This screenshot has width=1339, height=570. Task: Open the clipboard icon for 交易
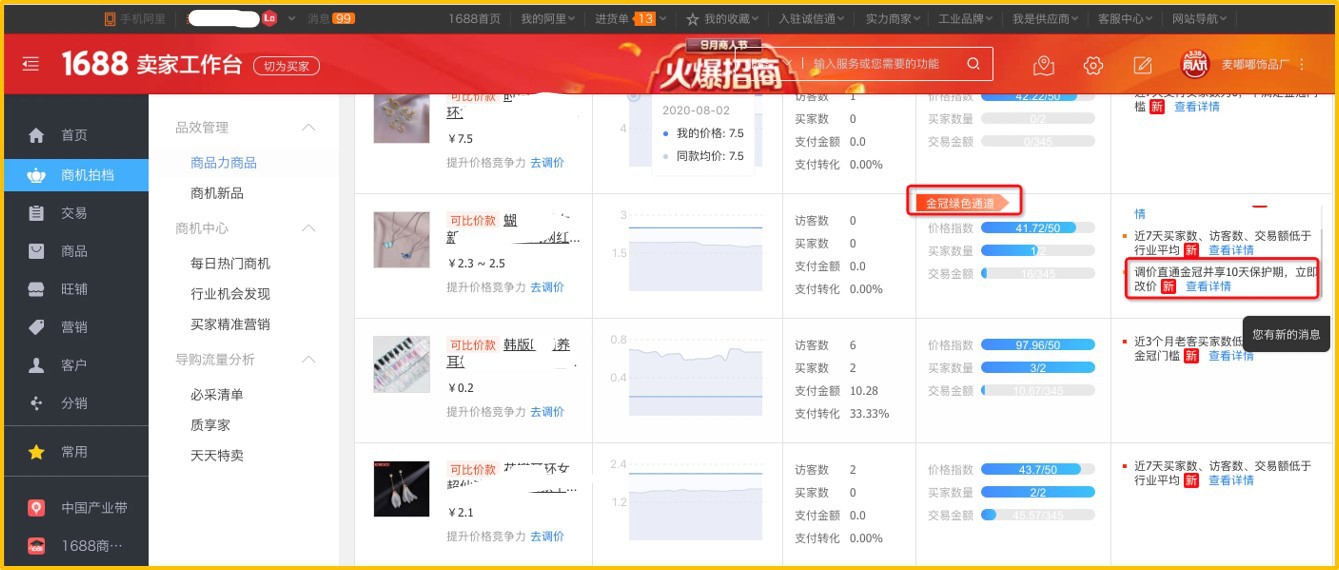tap(37, 213)
